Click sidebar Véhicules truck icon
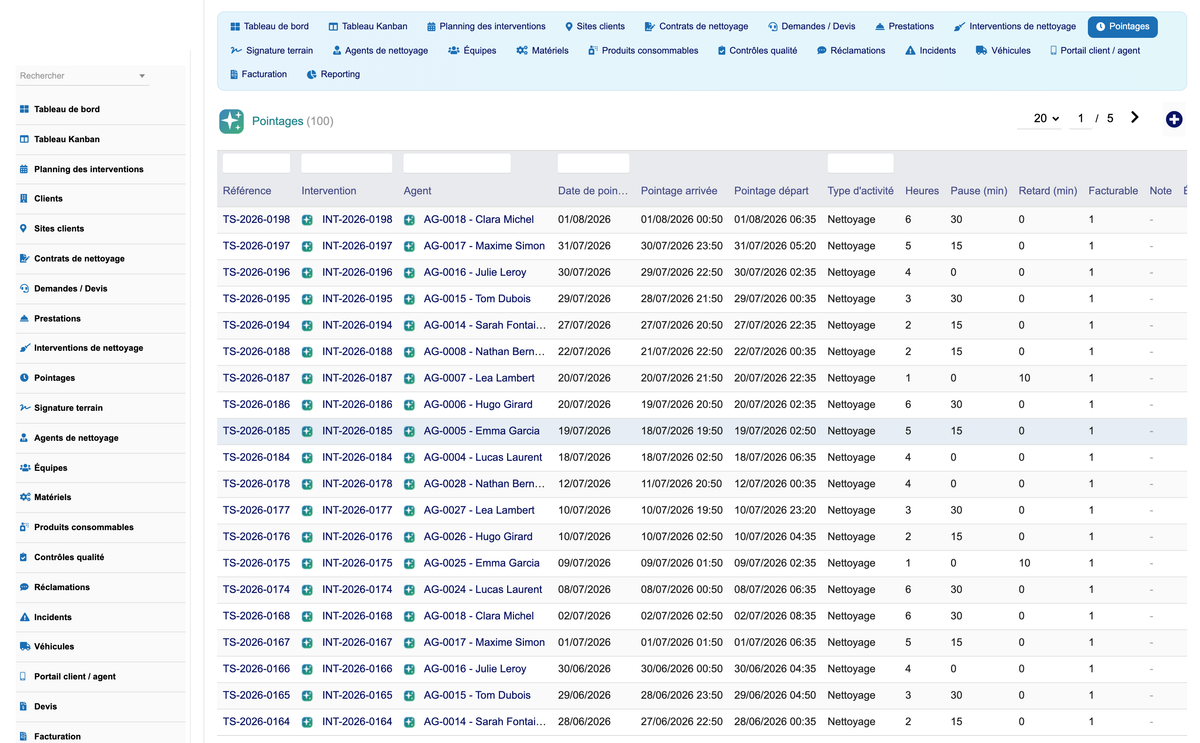The width and height of the screenshot is (1200, 743). (x=24, y=647)
